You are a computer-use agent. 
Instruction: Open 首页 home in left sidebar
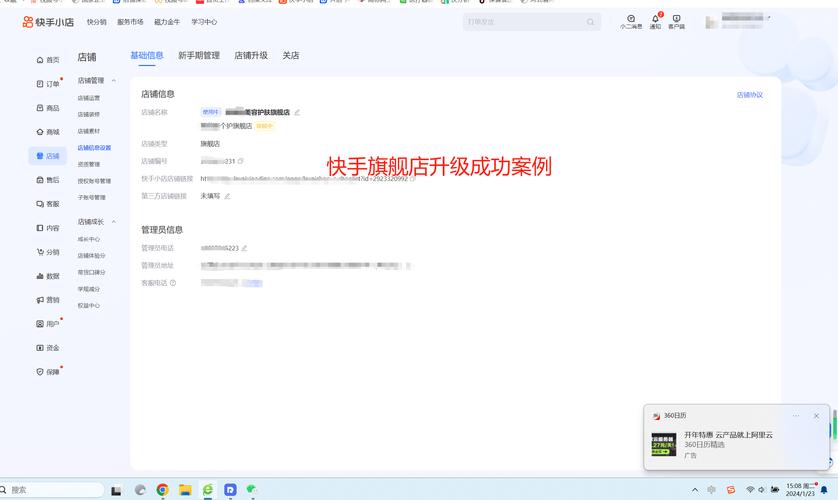point(48,60)
